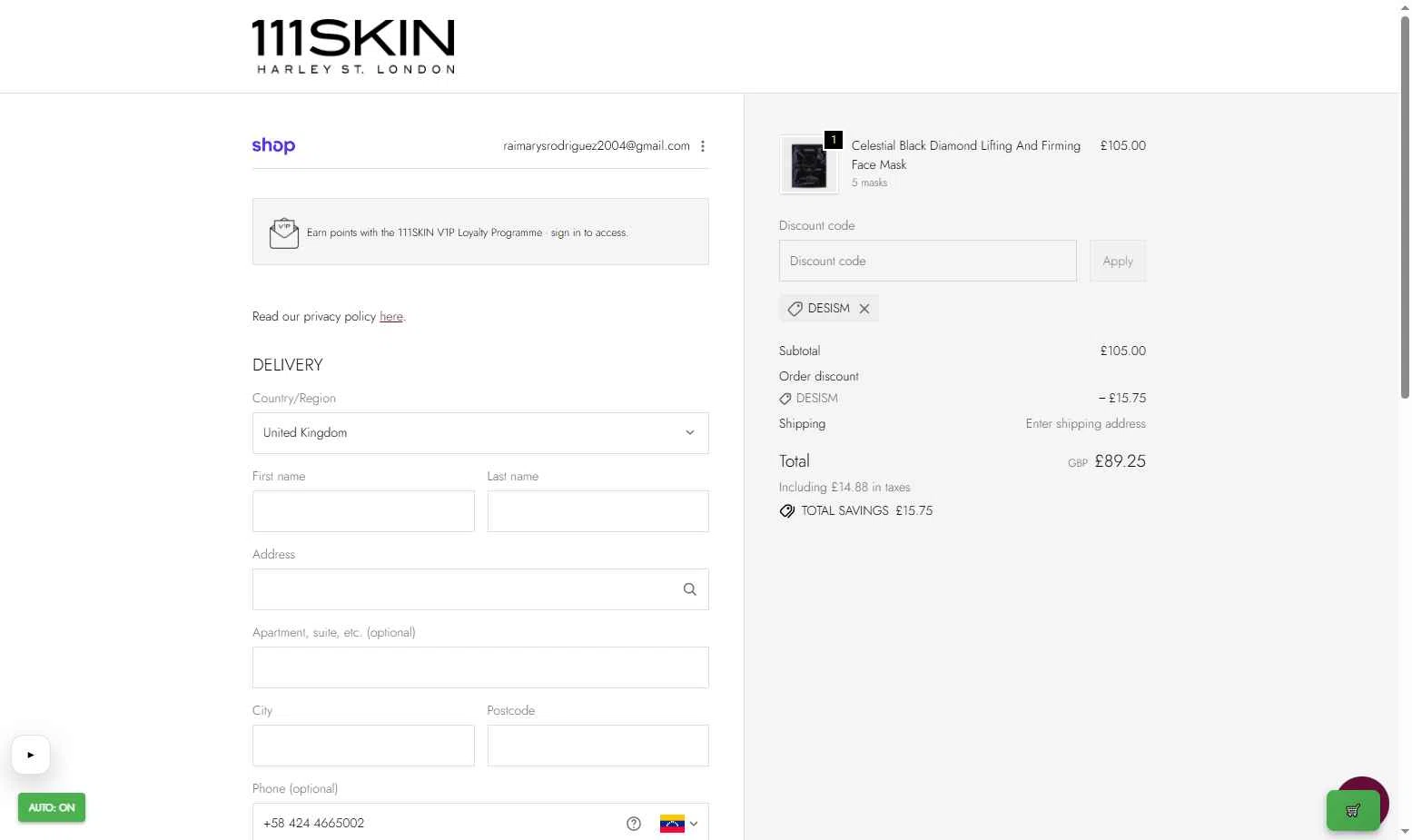Click the address search magnifier icon

(x=690, y=589)
